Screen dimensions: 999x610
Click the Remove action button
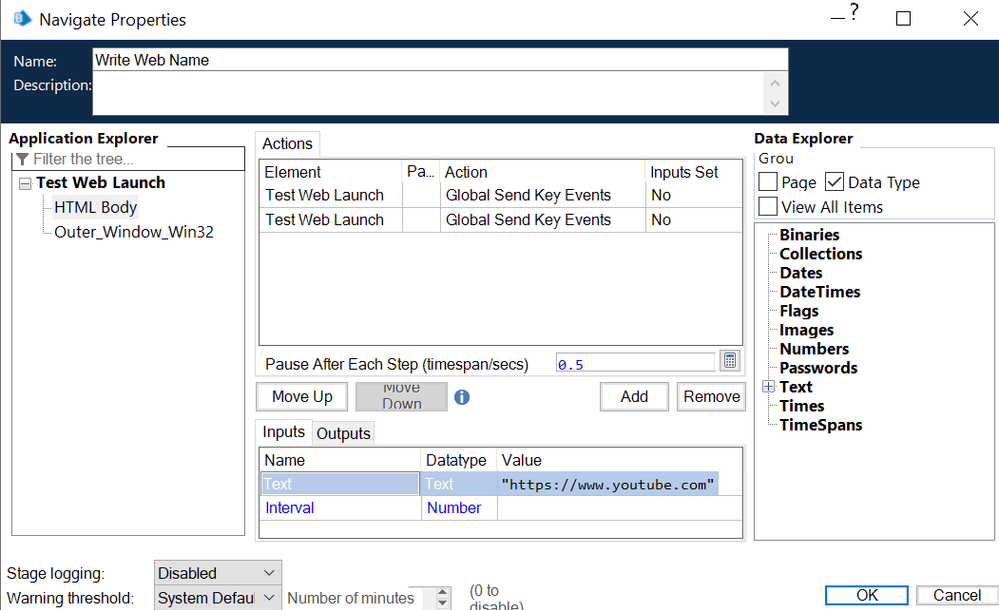pyautogui.click(x=711, y=396)
